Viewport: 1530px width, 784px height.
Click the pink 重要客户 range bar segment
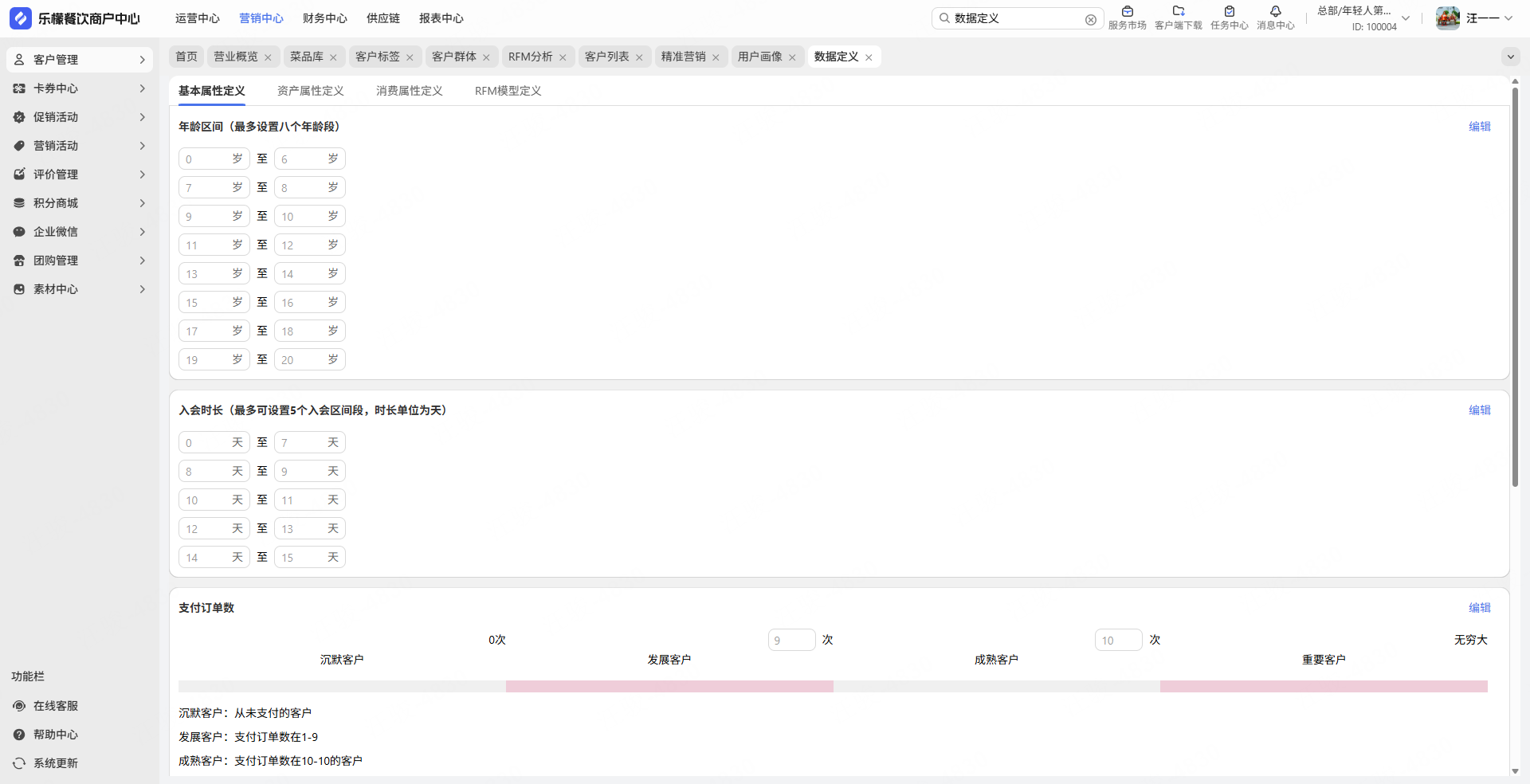pyautogui.click(x=1324, y=686)
